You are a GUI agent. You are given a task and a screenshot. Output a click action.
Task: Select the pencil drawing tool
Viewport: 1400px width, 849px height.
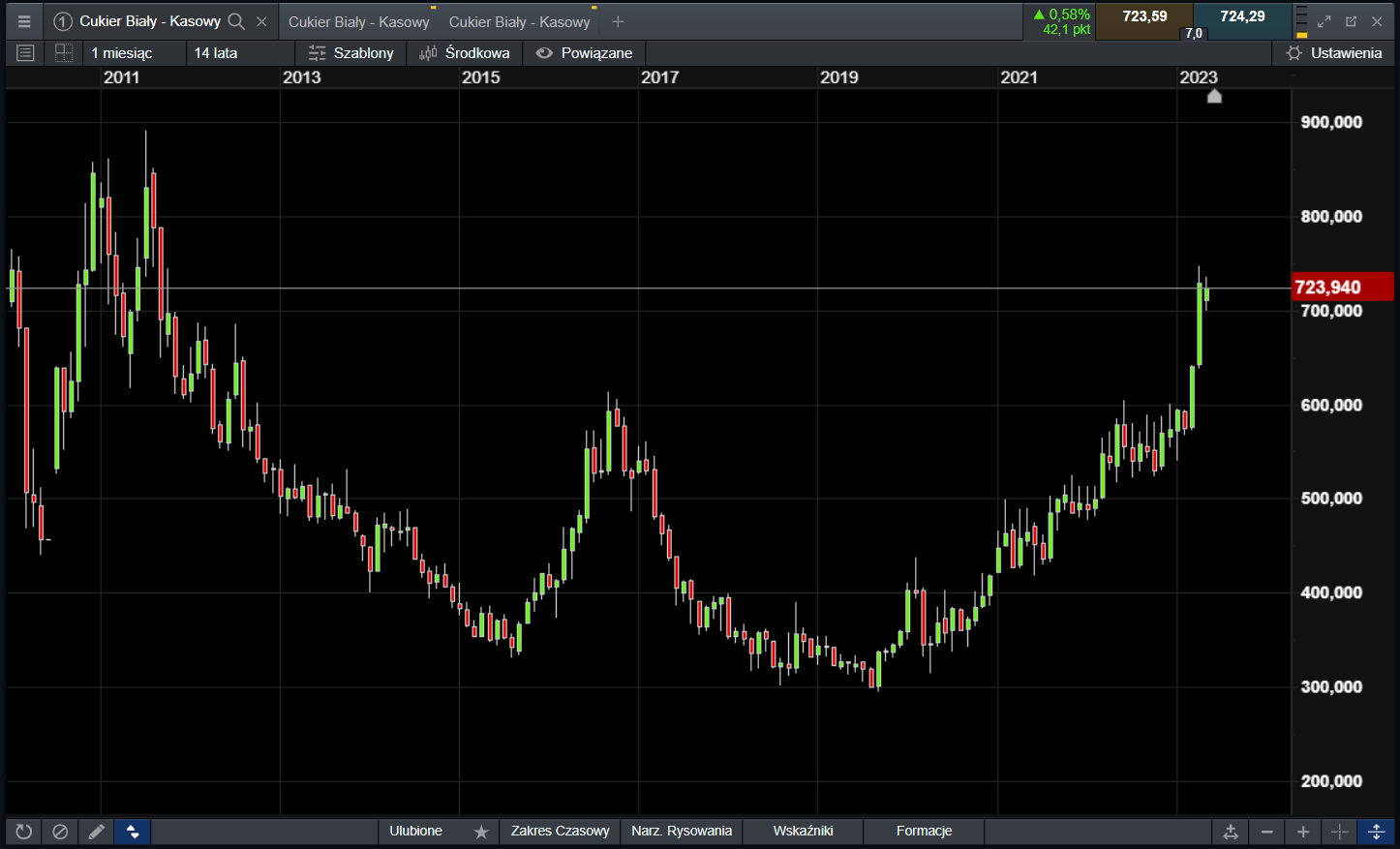tap(96, 832)
